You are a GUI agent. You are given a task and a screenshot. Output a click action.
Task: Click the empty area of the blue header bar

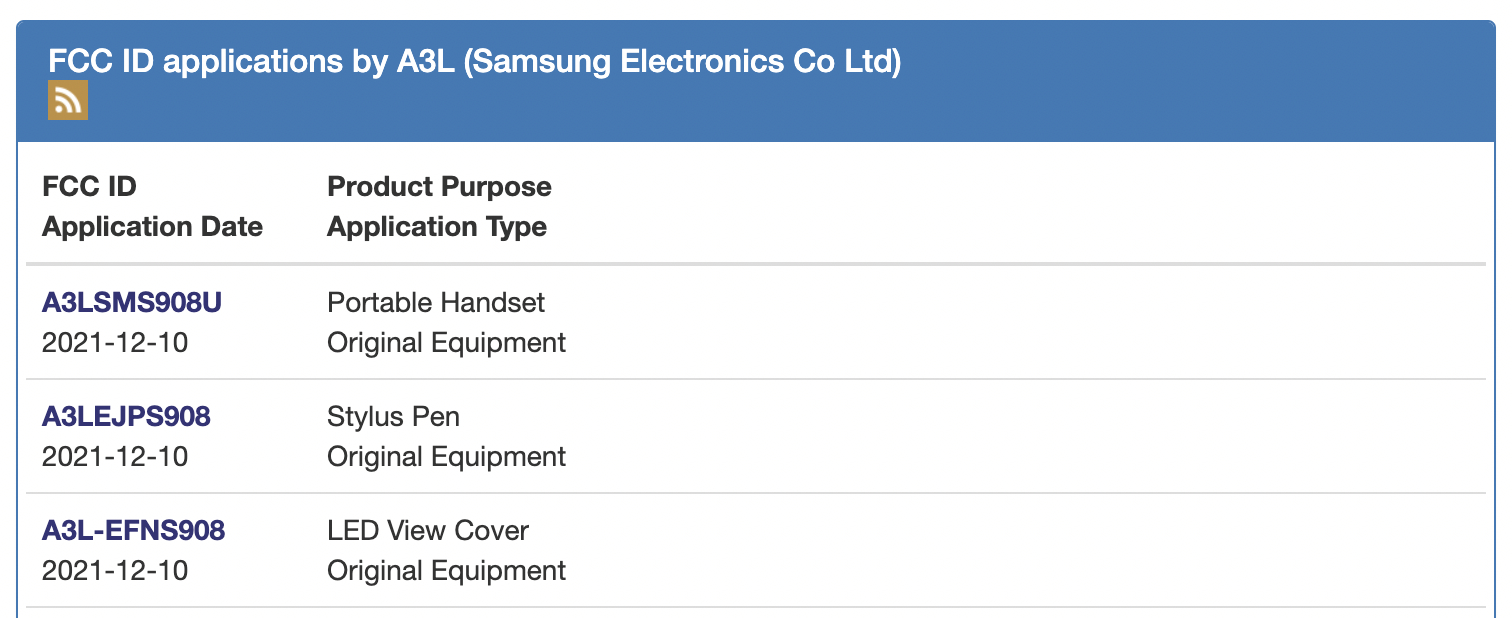(x=1200, y=82)
